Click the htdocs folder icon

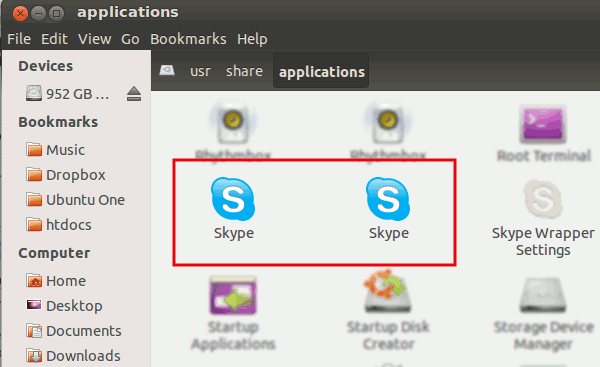coord(34,224)
